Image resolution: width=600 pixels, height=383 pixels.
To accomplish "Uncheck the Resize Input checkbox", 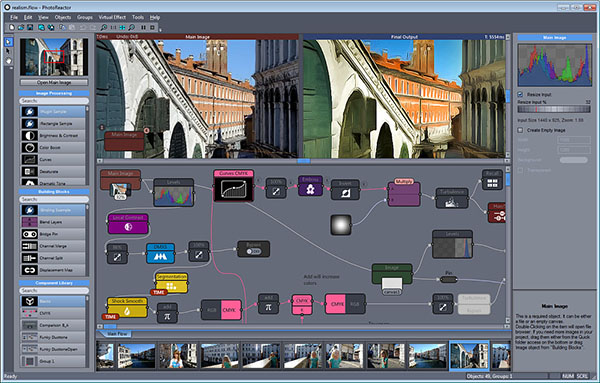I will (520, 94).
